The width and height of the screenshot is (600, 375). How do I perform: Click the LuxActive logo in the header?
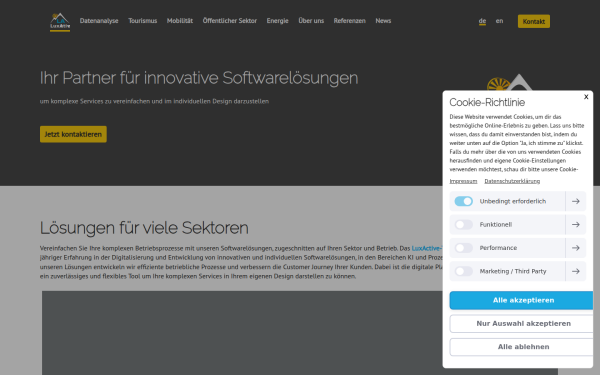coord(60,21)
